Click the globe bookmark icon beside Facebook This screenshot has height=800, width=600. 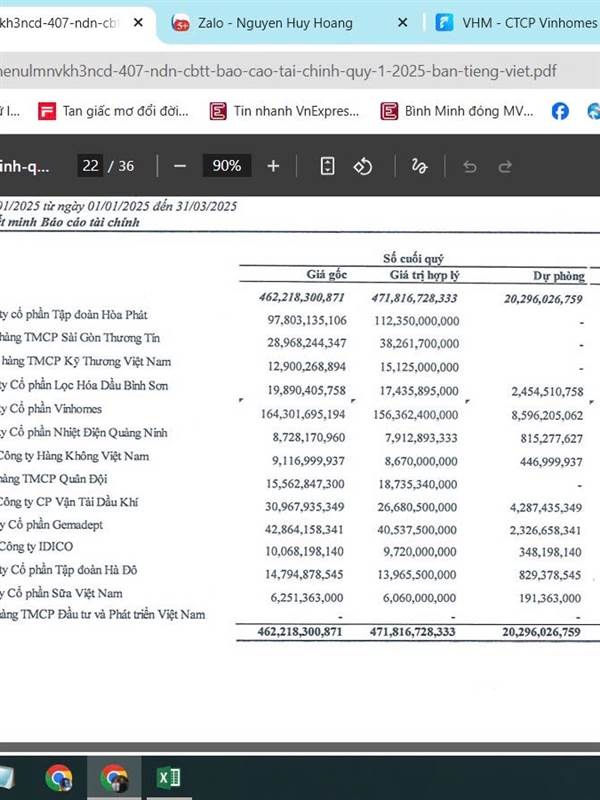pos(594,111)
